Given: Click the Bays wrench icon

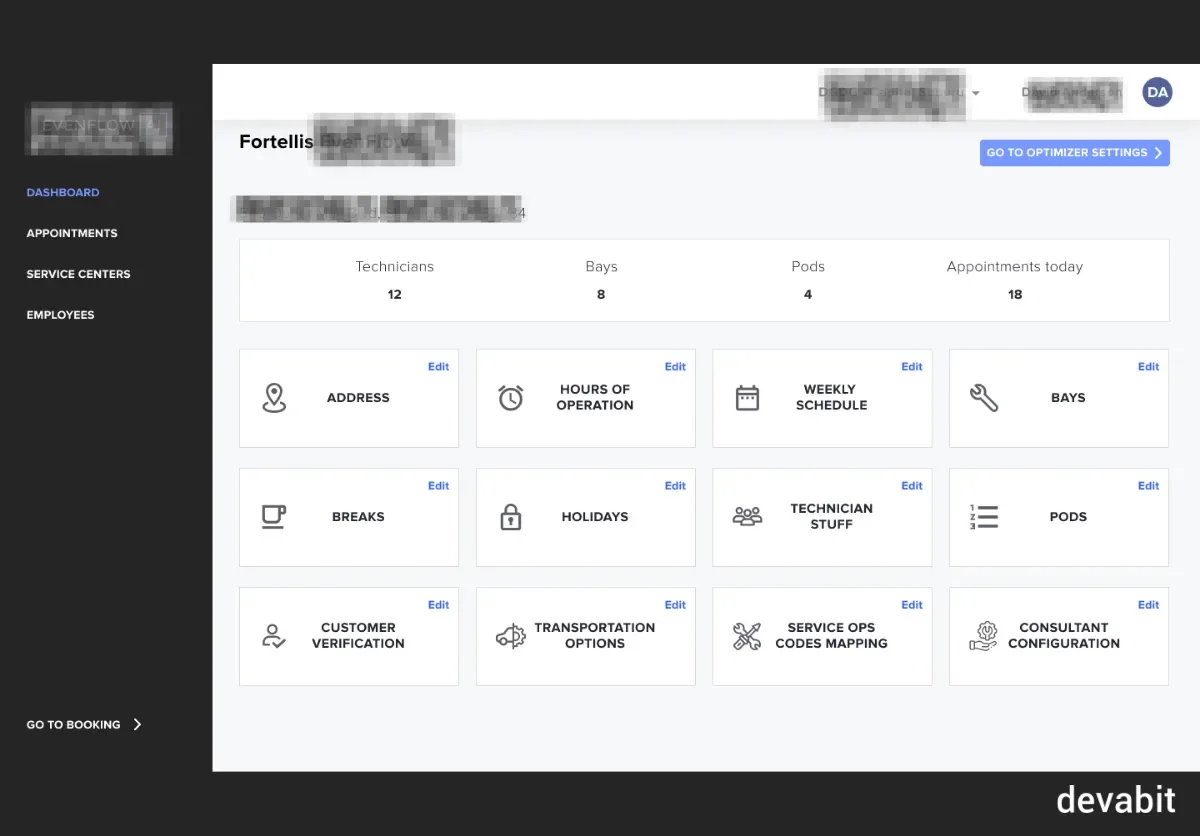Looking at the screenshot, I should pyautogui.click(x=984, y=397).
